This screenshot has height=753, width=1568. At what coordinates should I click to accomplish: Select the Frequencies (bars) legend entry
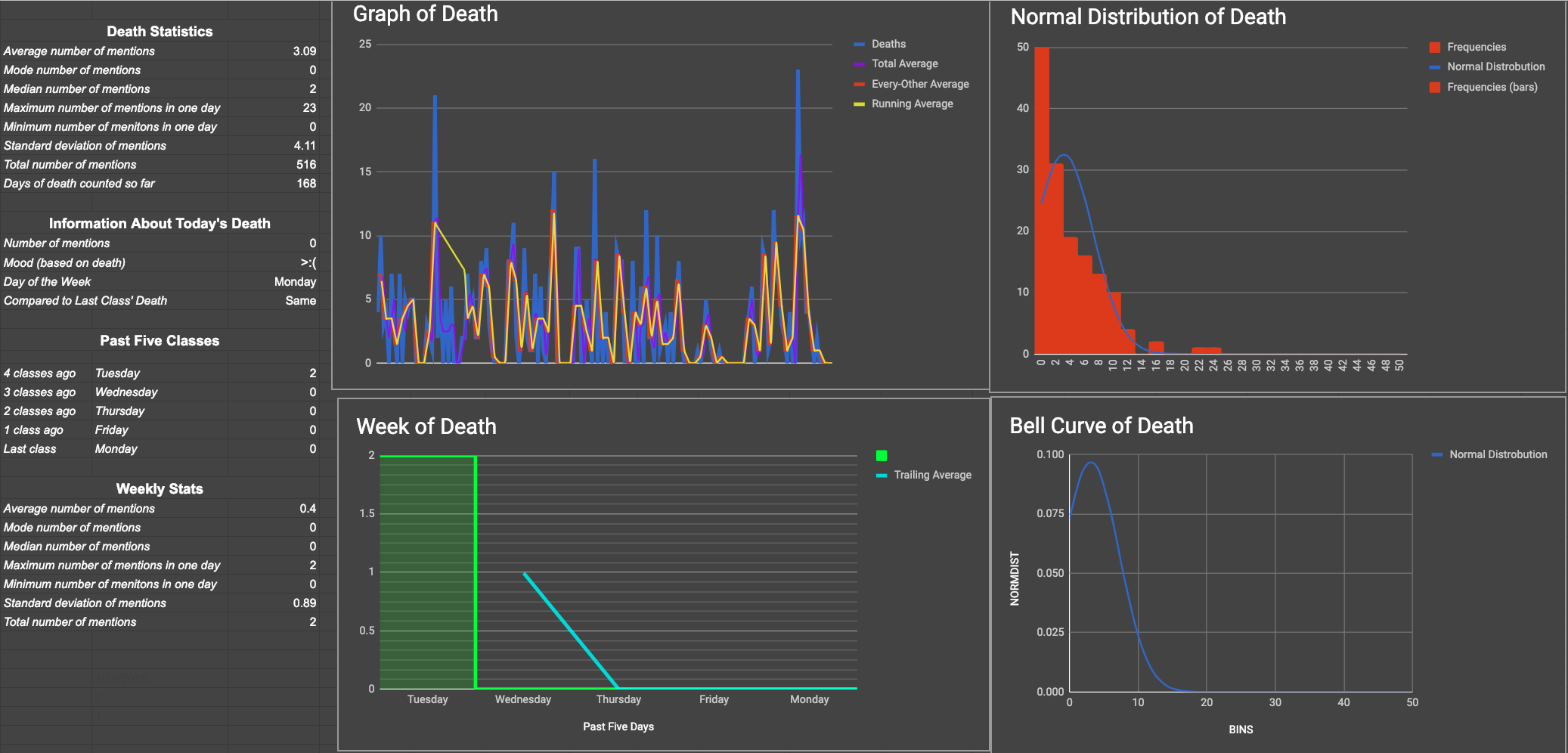click(1492, 87)
